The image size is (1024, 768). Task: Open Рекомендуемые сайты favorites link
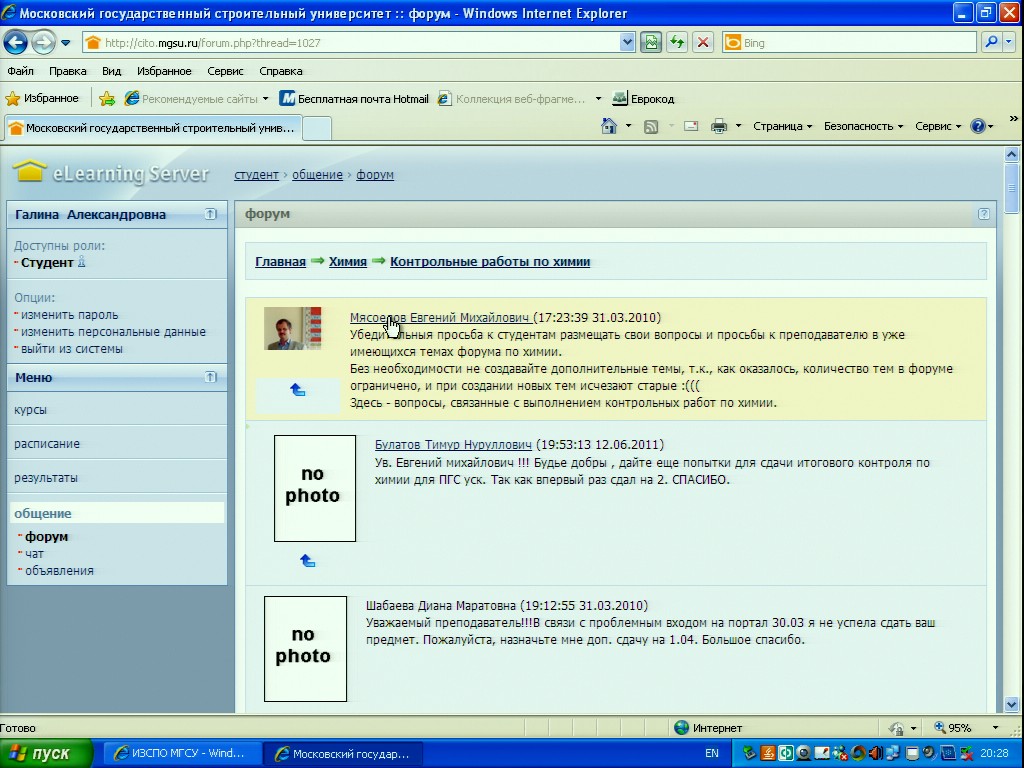click(x=197, y=99)
